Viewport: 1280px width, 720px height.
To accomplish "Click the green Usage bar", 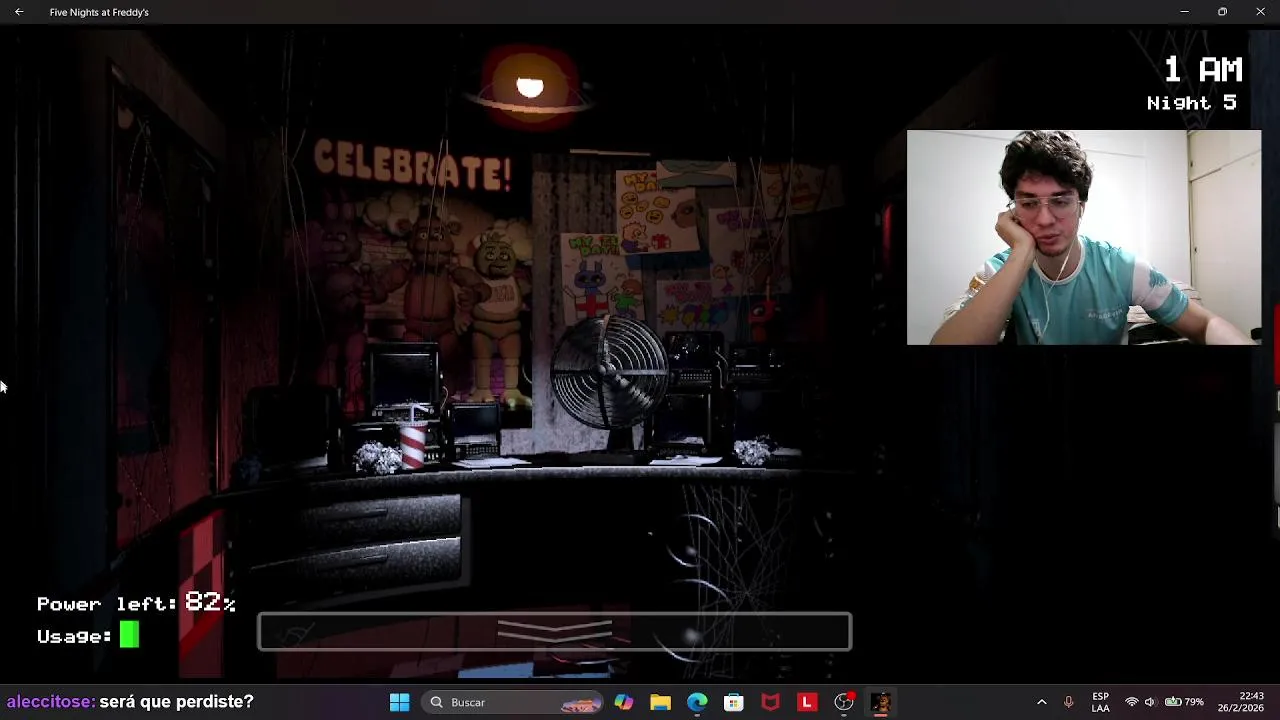I will 129,635.
